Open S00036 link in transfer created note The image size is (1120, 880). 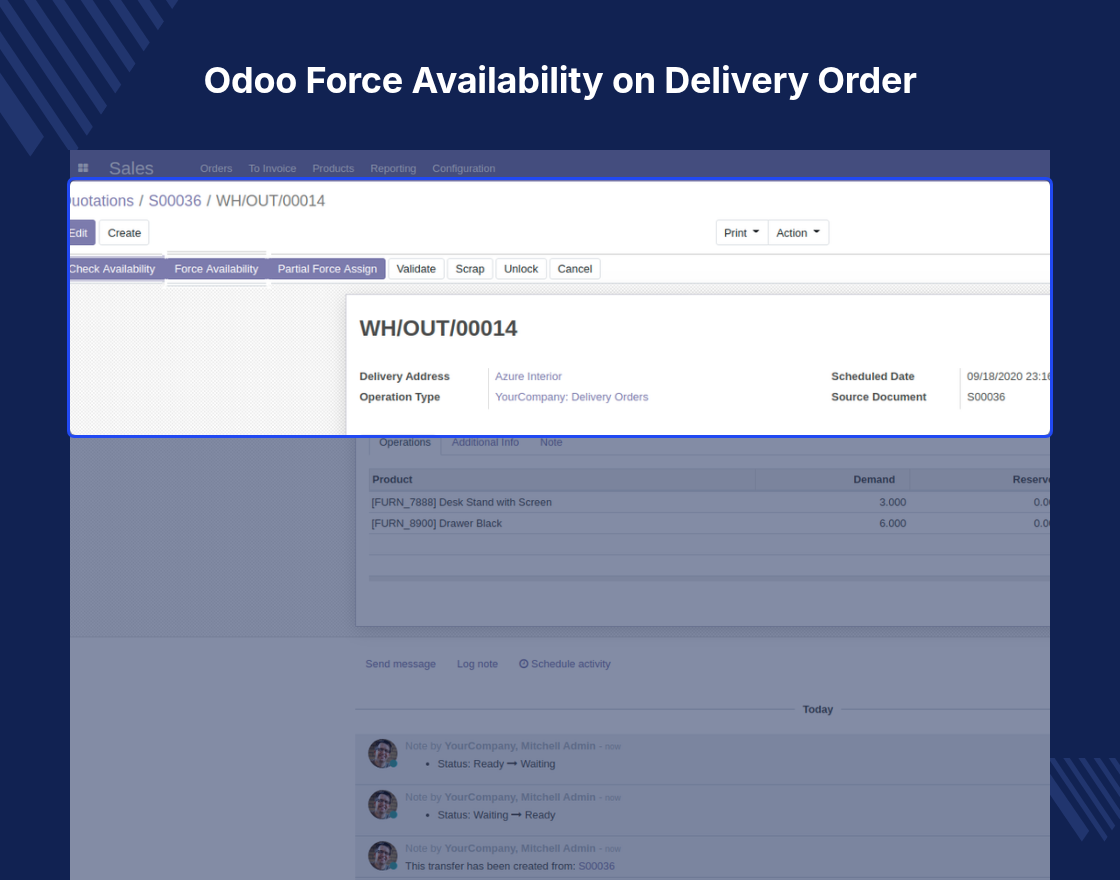coord(596,866)
